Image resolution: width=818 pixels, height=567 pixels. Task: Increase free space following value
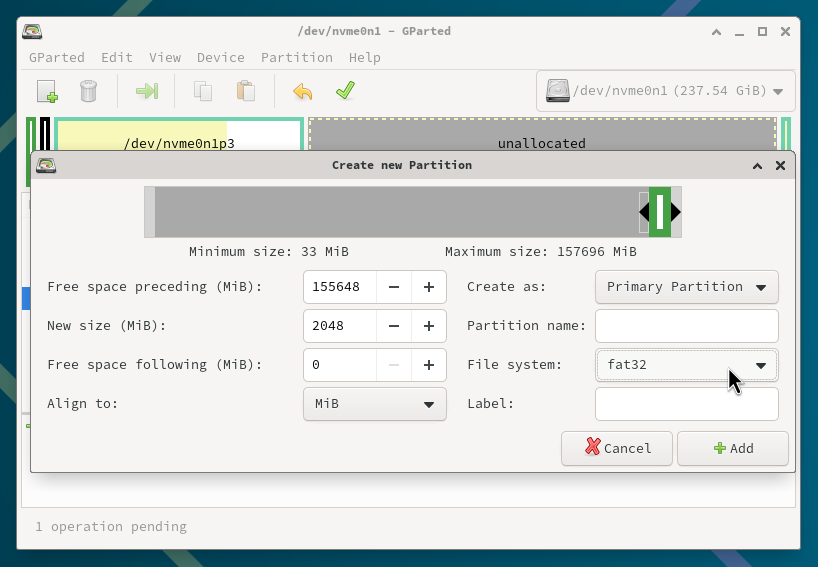[429, 365]
